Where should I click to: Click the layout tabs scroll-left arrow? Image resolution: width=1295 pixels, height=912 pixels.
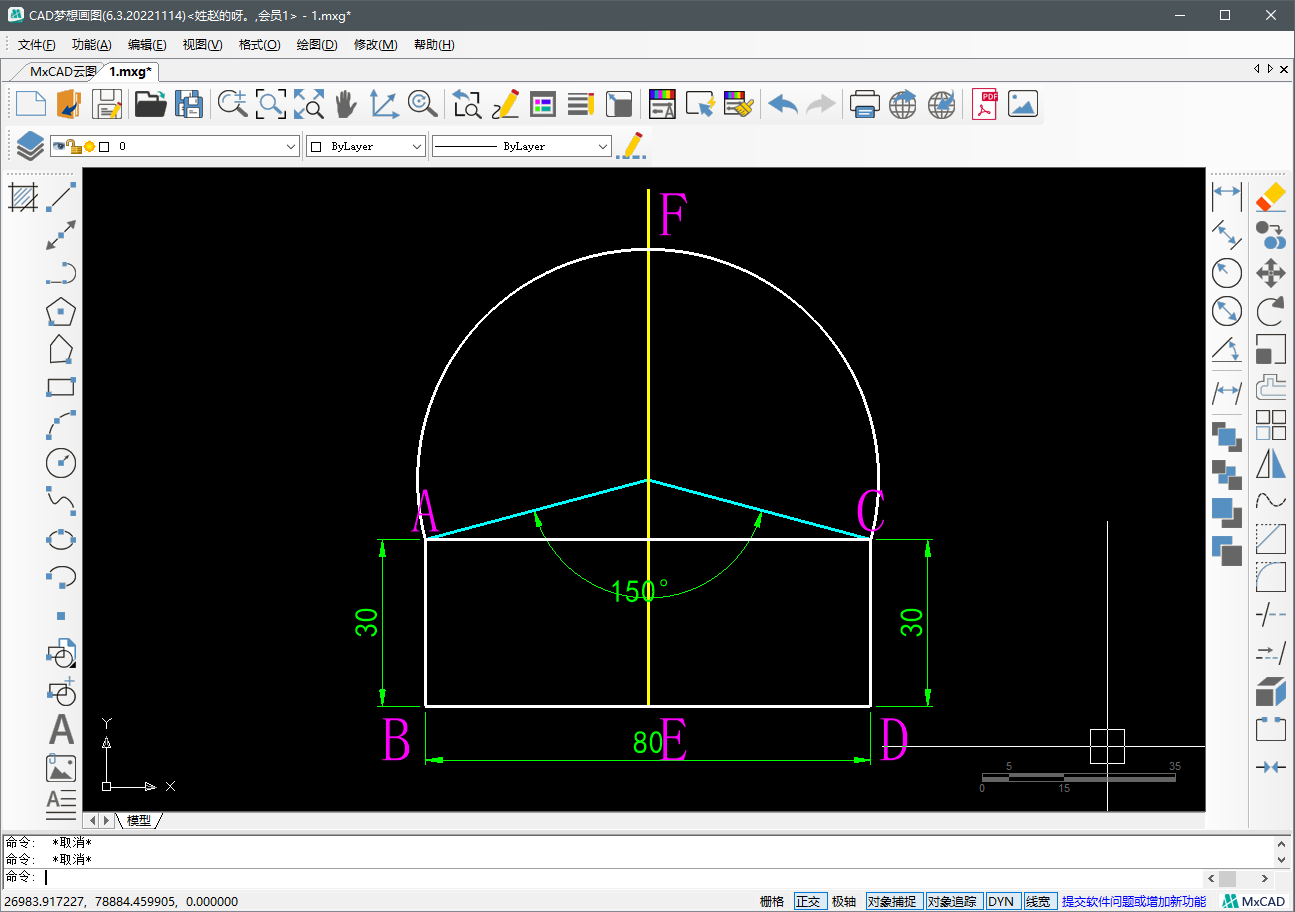coord(92,820)
